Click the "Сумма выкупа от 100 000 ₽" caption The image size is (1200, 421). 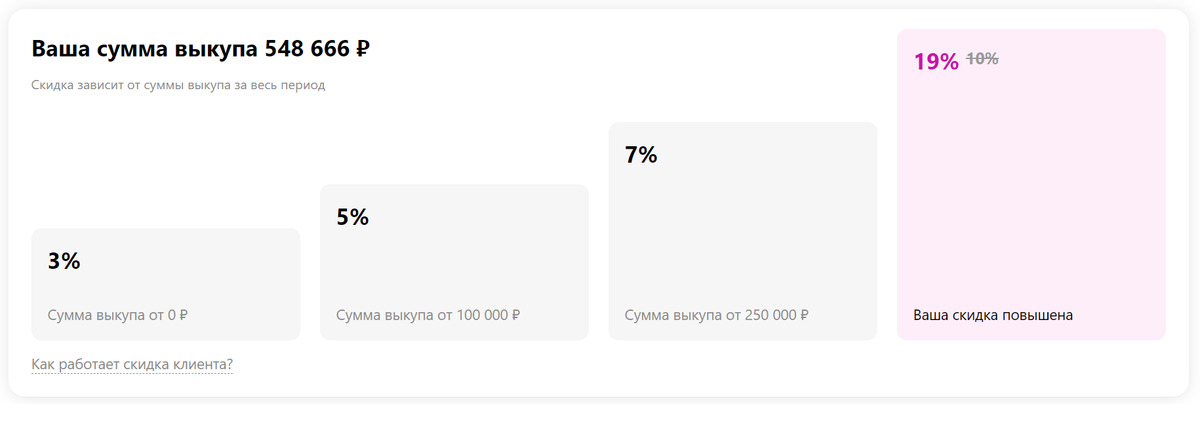point(428,315)
